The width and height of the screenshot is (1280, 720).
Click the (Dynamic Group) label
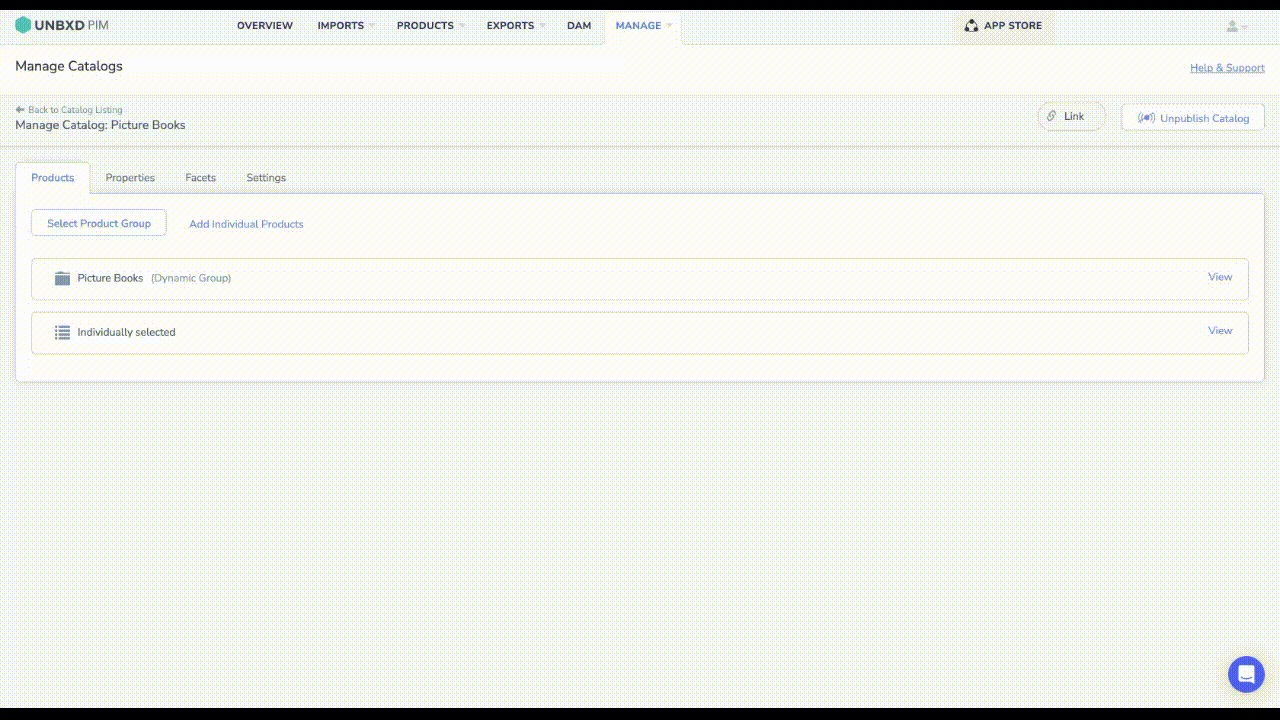191,278
